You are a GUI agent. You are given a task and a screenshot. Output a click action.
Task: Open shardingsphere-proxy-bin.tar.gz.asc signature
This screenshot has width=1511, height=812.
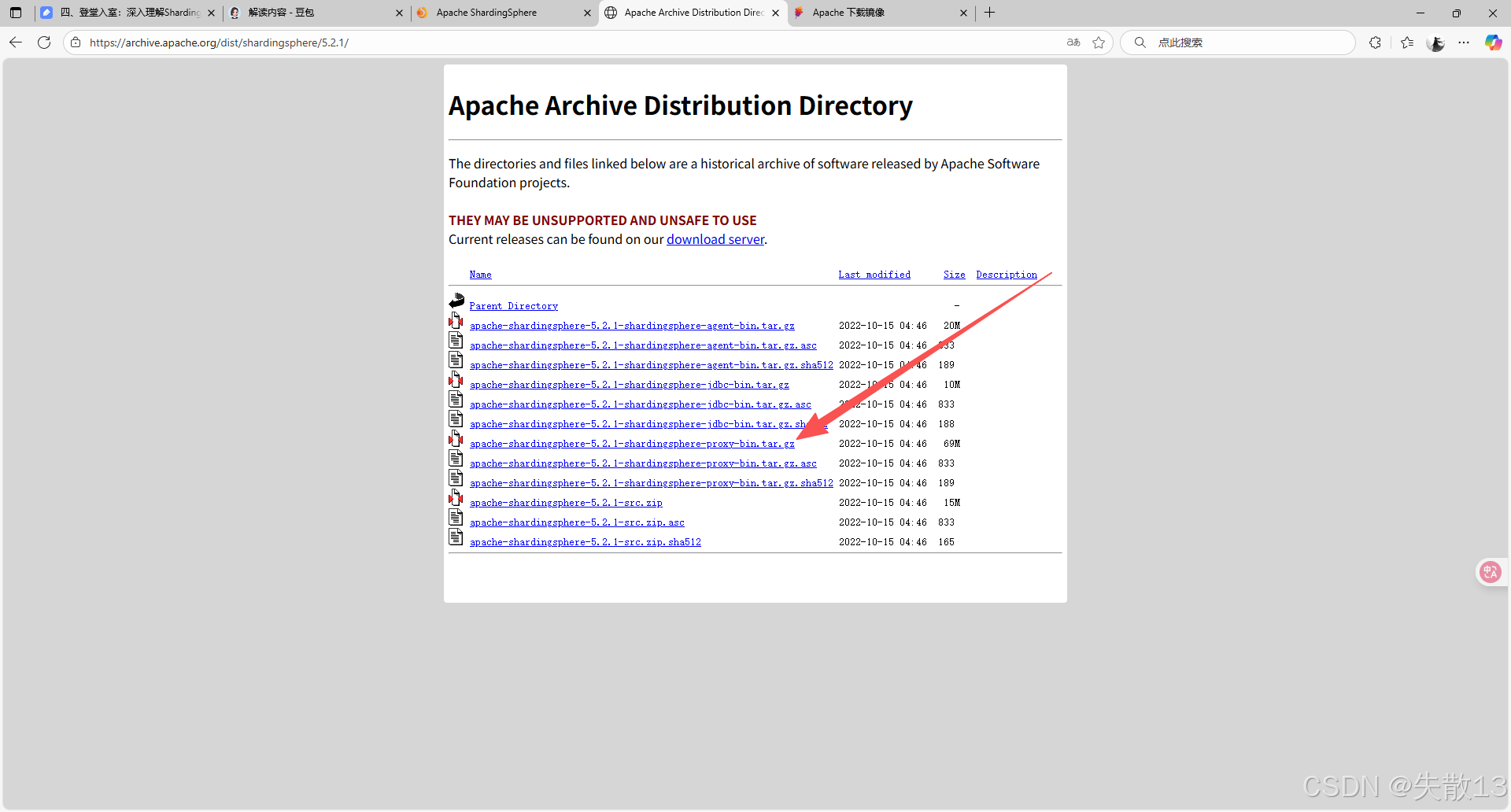[x=643, y=463]
